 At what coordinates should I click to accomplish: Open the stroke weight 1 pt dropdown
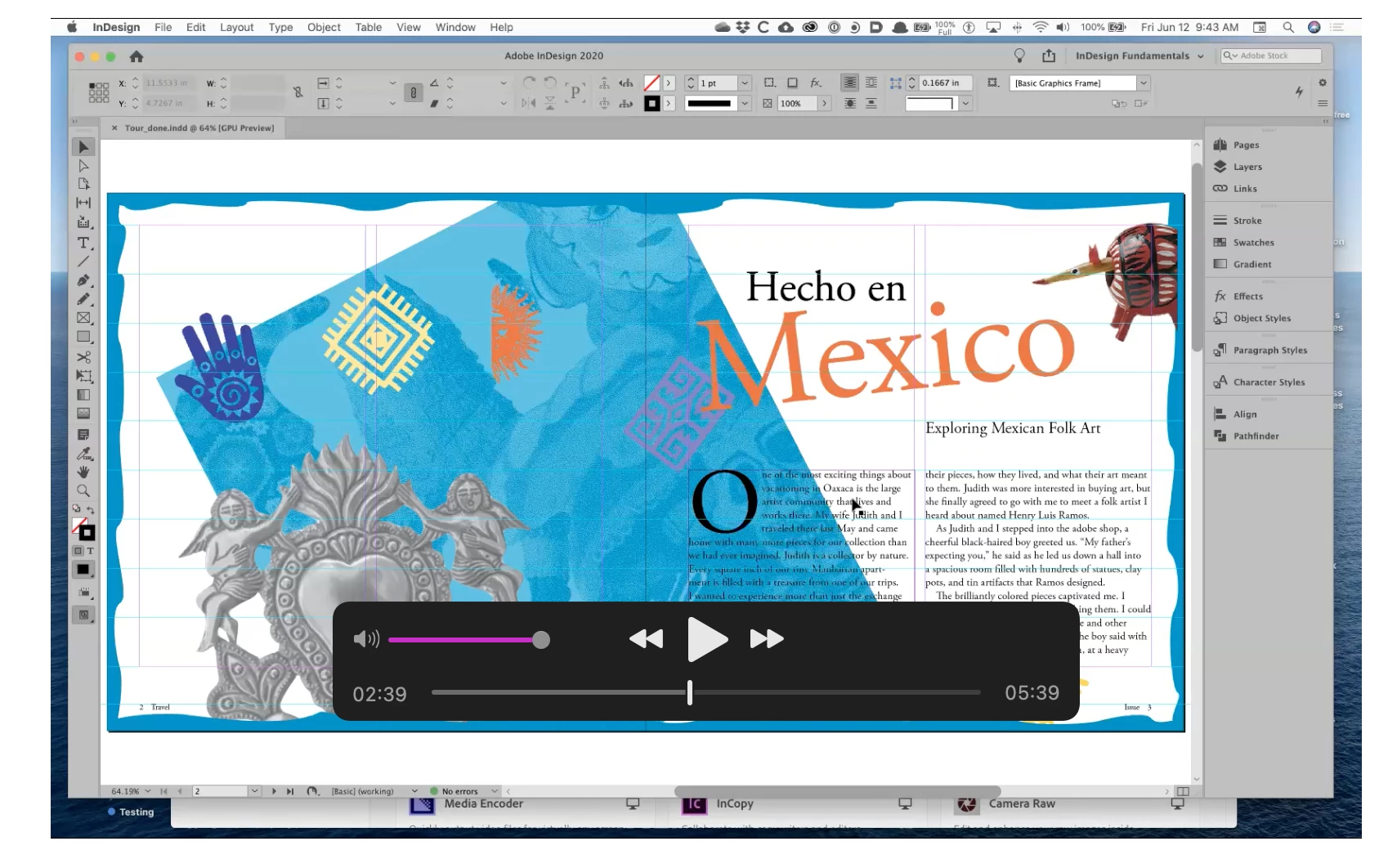[x=745, y=83]
